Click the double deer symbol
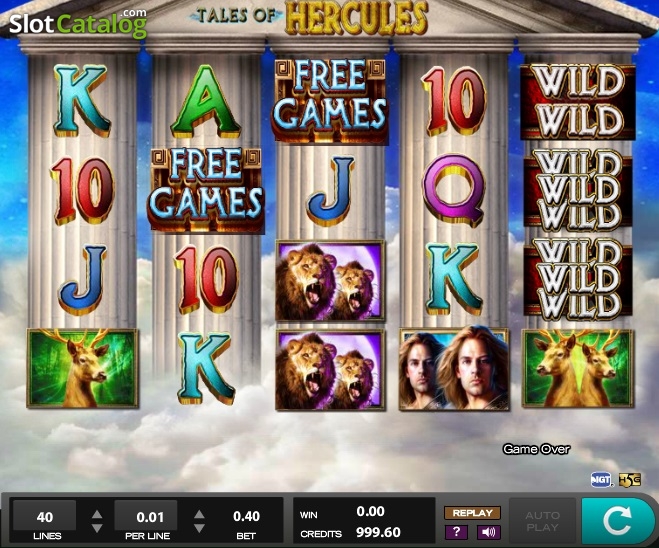Image resolution: width=659 pixels, height=548 pixels. tap(578, 369)
